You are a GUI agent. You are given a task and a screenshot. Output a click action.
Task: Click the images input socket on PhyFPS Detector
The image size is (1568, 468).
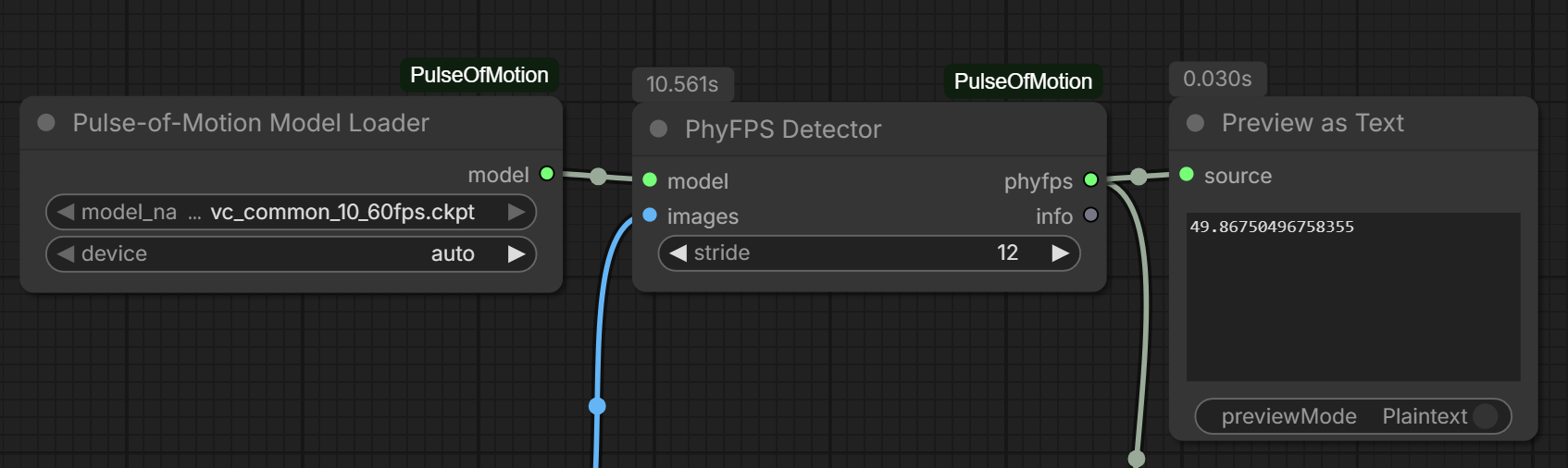[x=650, y=216]
